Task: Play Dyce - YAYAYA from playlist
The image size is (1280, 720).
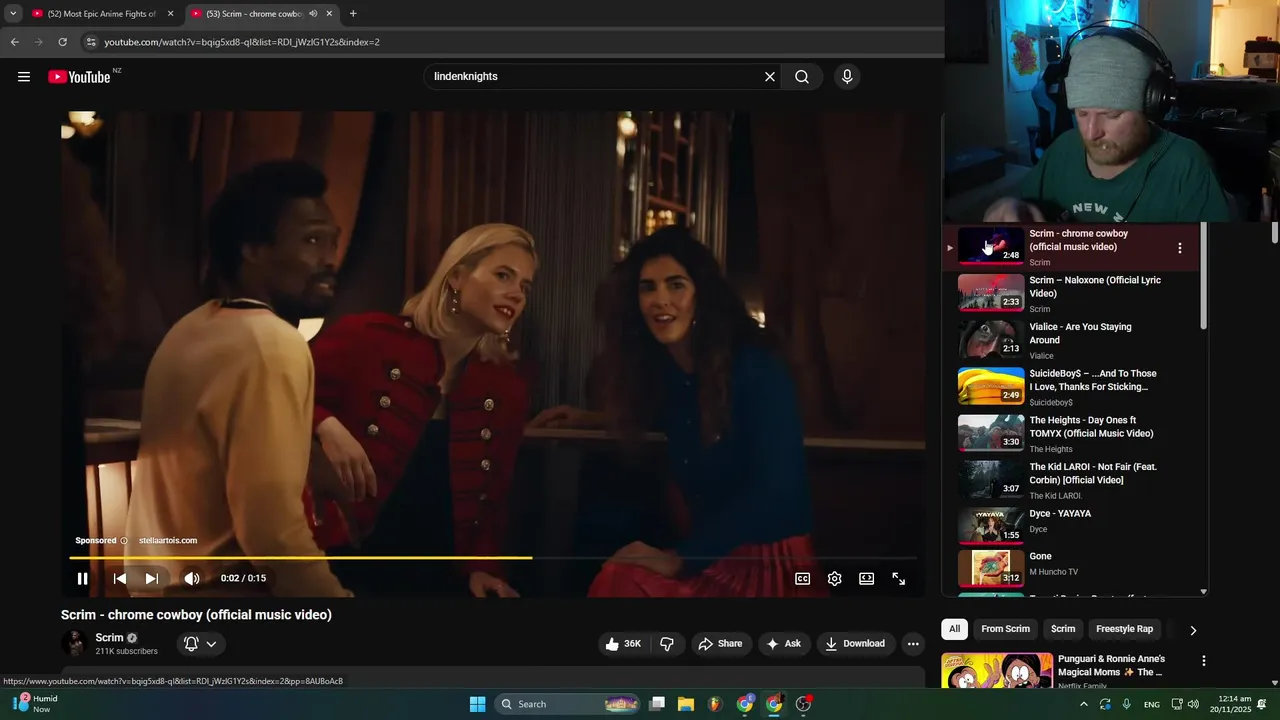Action: pos(1071,527)
